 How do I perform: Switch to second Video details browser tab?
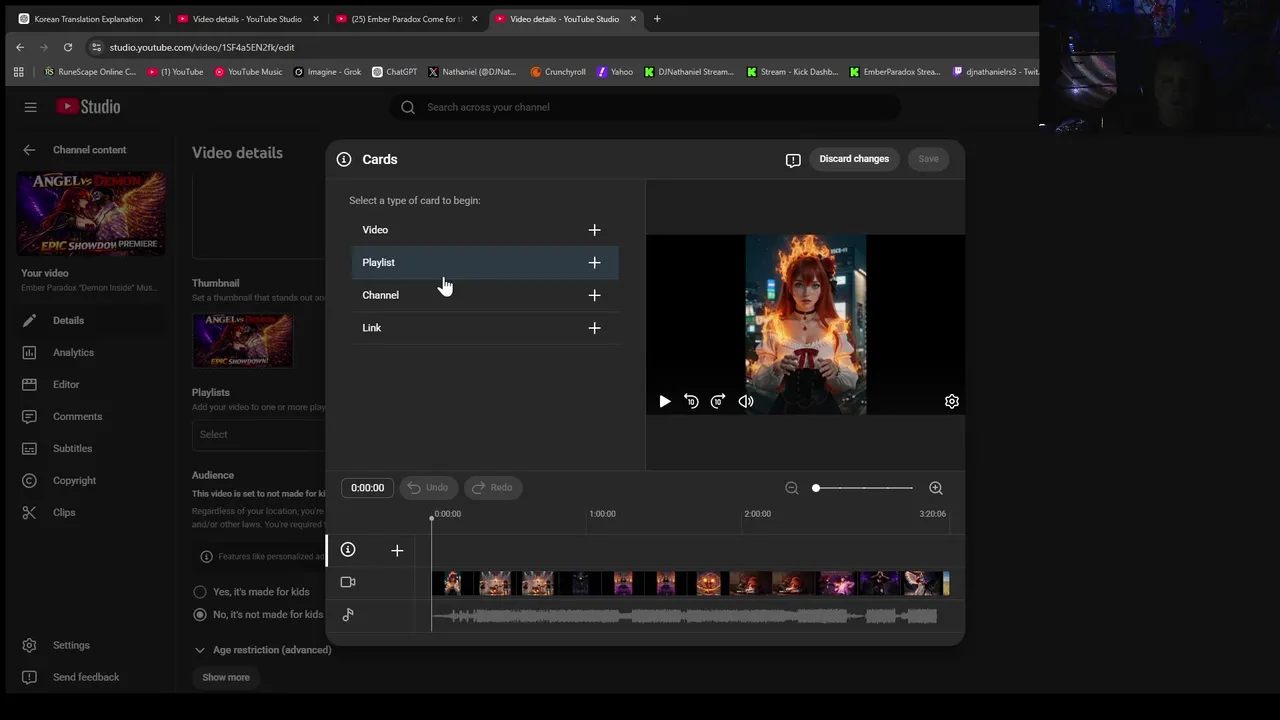pyautogui.click(x=564, y=19)
